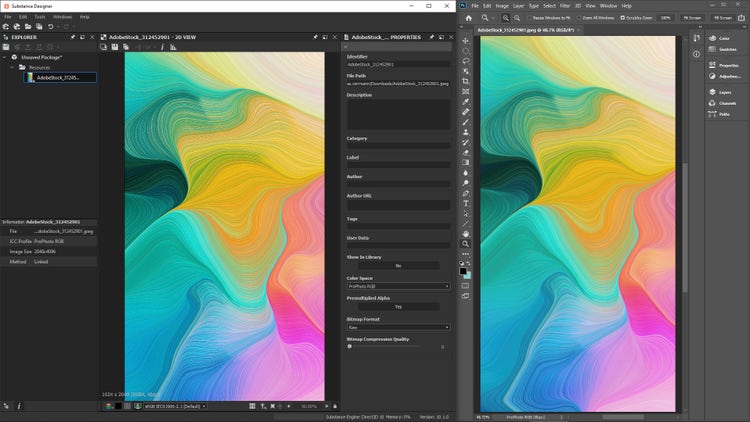Pick the Type tool in Photoshop

(466, 203)
